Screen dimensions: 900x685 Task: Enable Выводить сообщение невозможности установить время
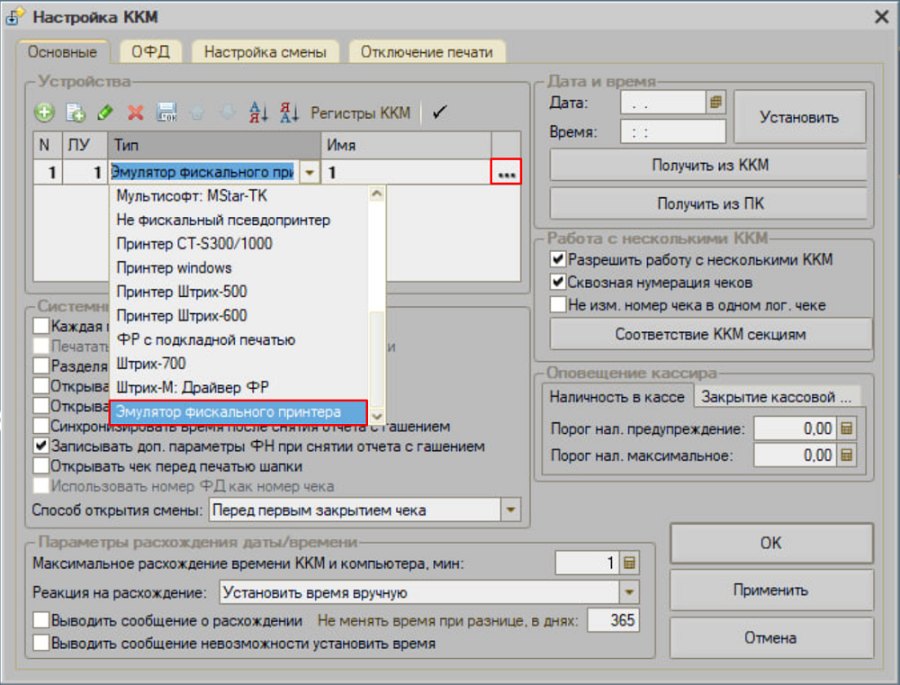(x=41, y=643)
